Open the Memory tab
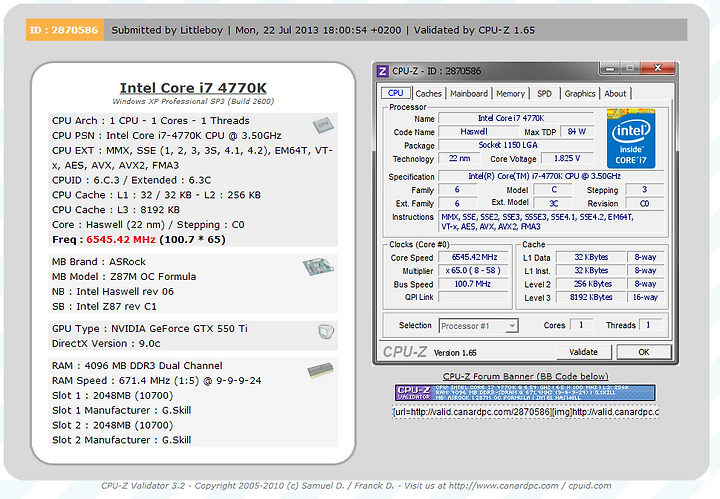Viewport: 720px width, 499px height. (510, 94)
